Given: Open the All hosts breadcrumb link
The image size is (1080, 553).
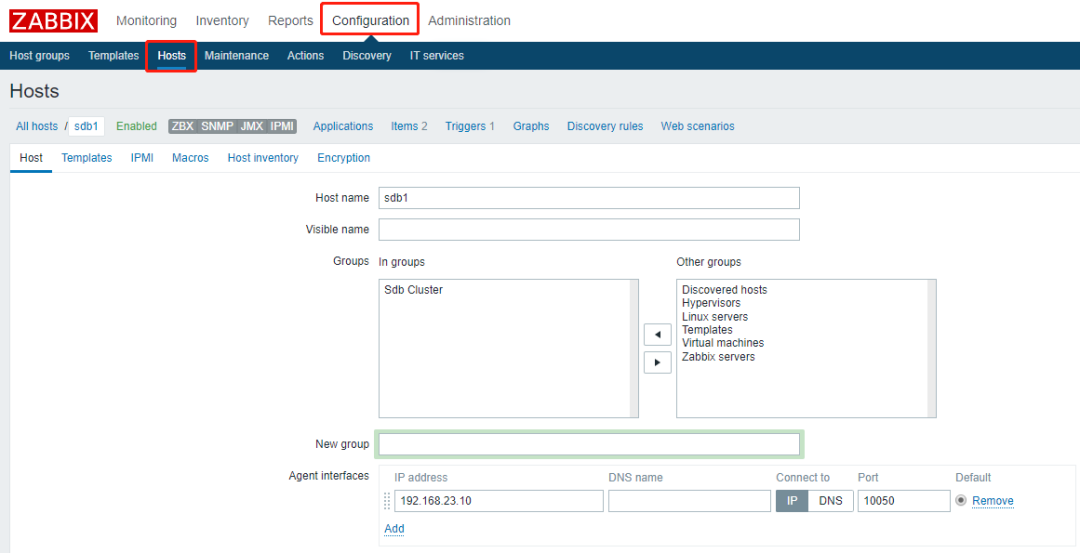Looking at the screenshot, I should pyautogui.click(x=37, y=126).
